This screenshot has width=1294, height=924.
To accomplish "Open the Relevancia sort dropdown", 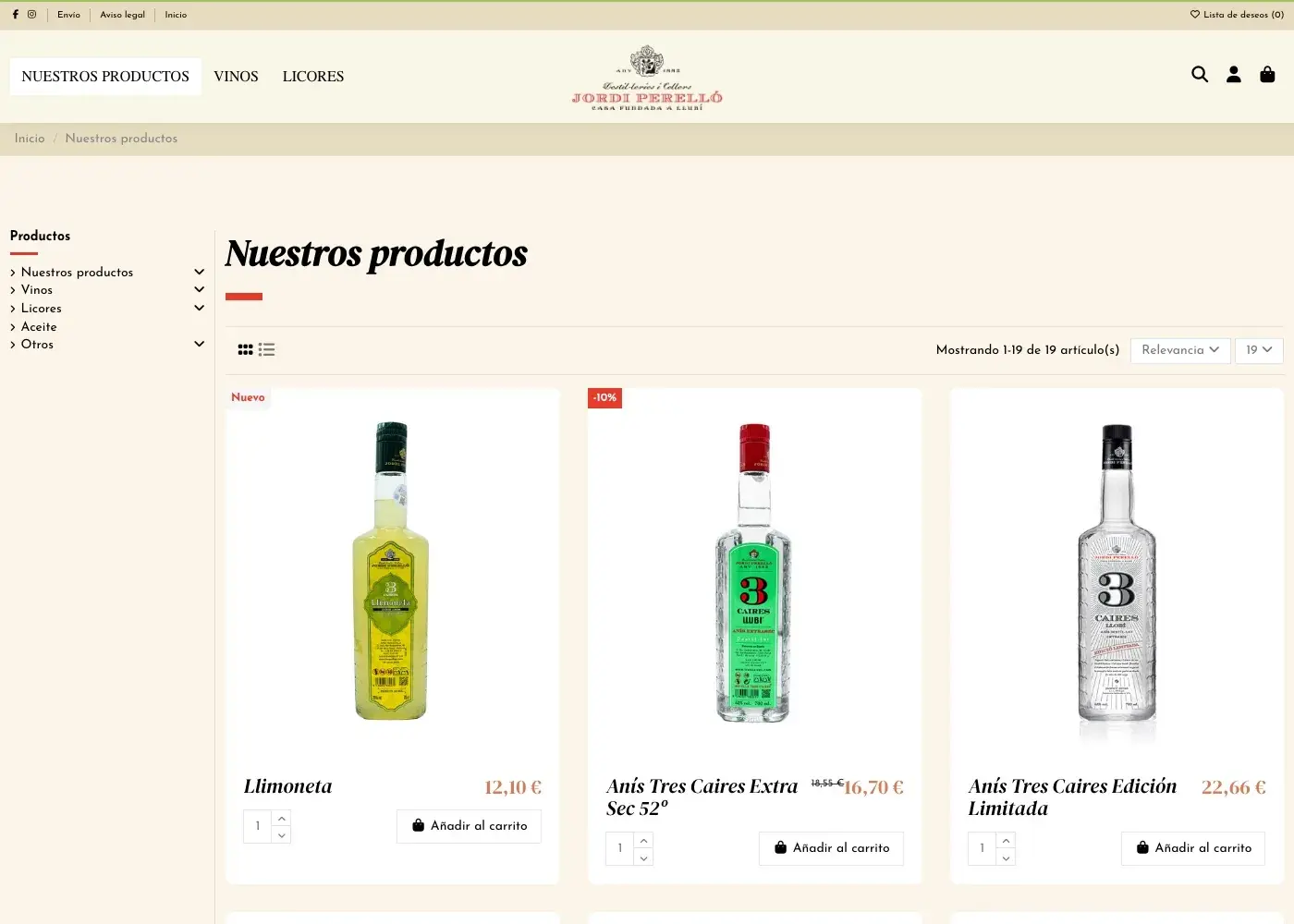I will [1180, 350].
